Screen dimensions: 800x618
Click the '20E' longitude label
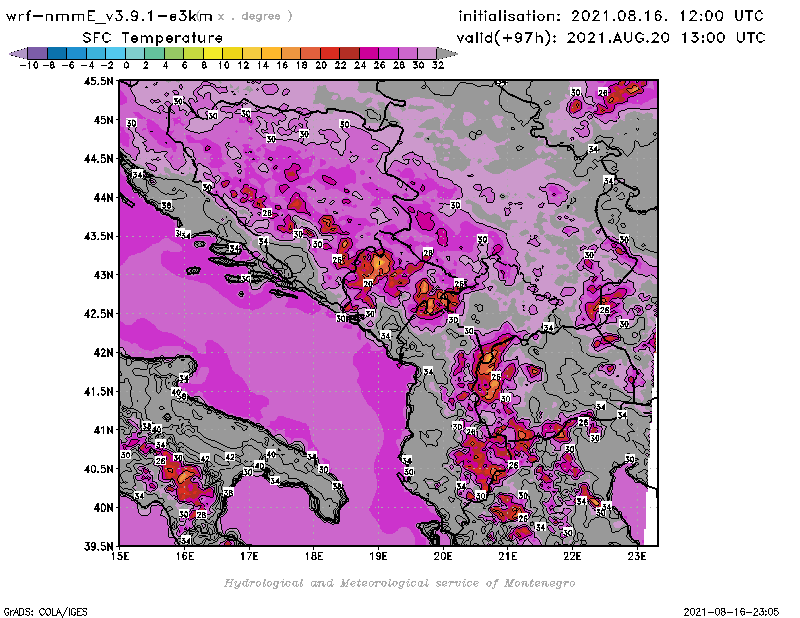(x=443, y=556)
